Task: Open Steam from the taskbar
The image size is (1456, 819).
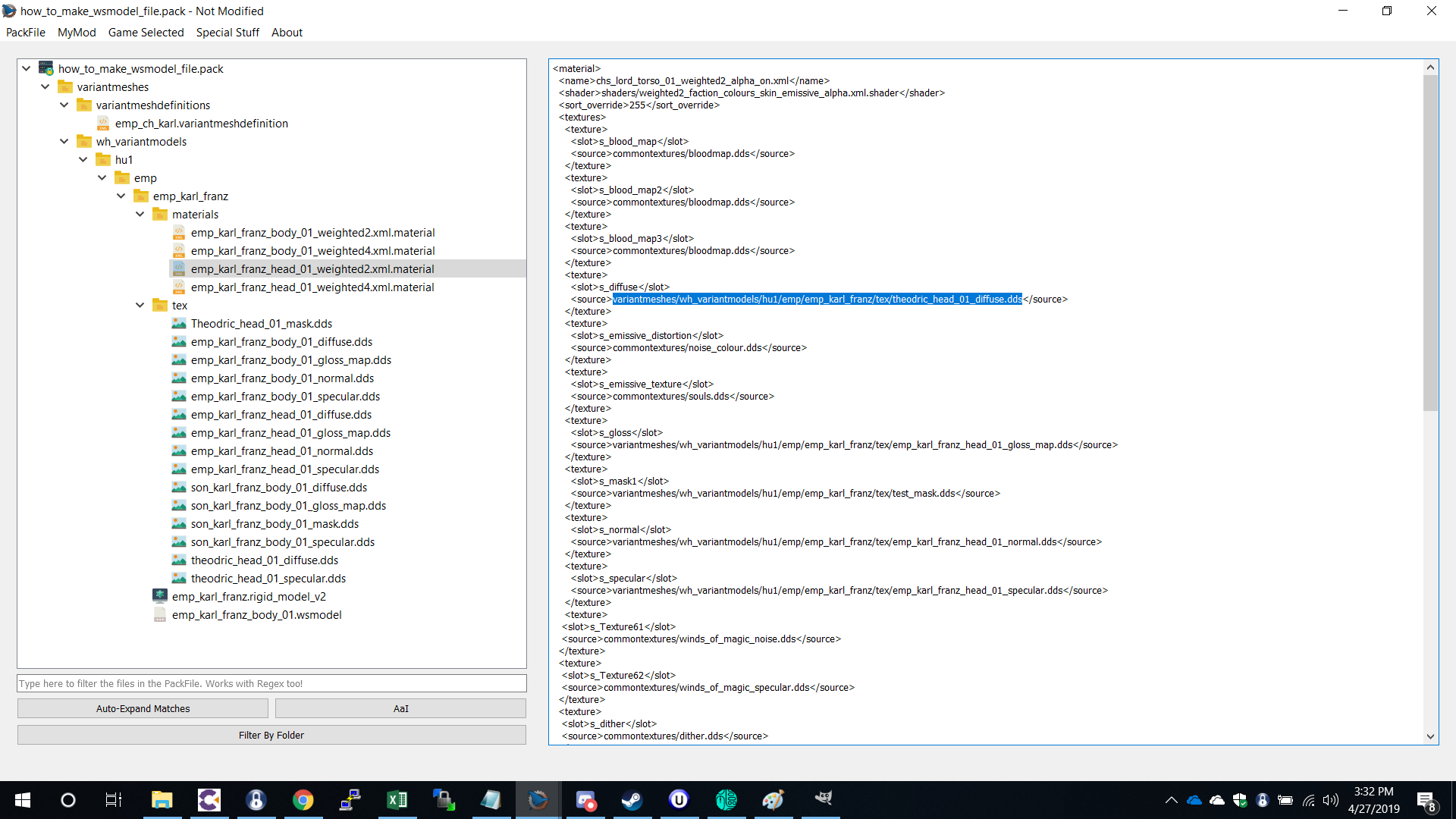Action: (x=632, y=799)
